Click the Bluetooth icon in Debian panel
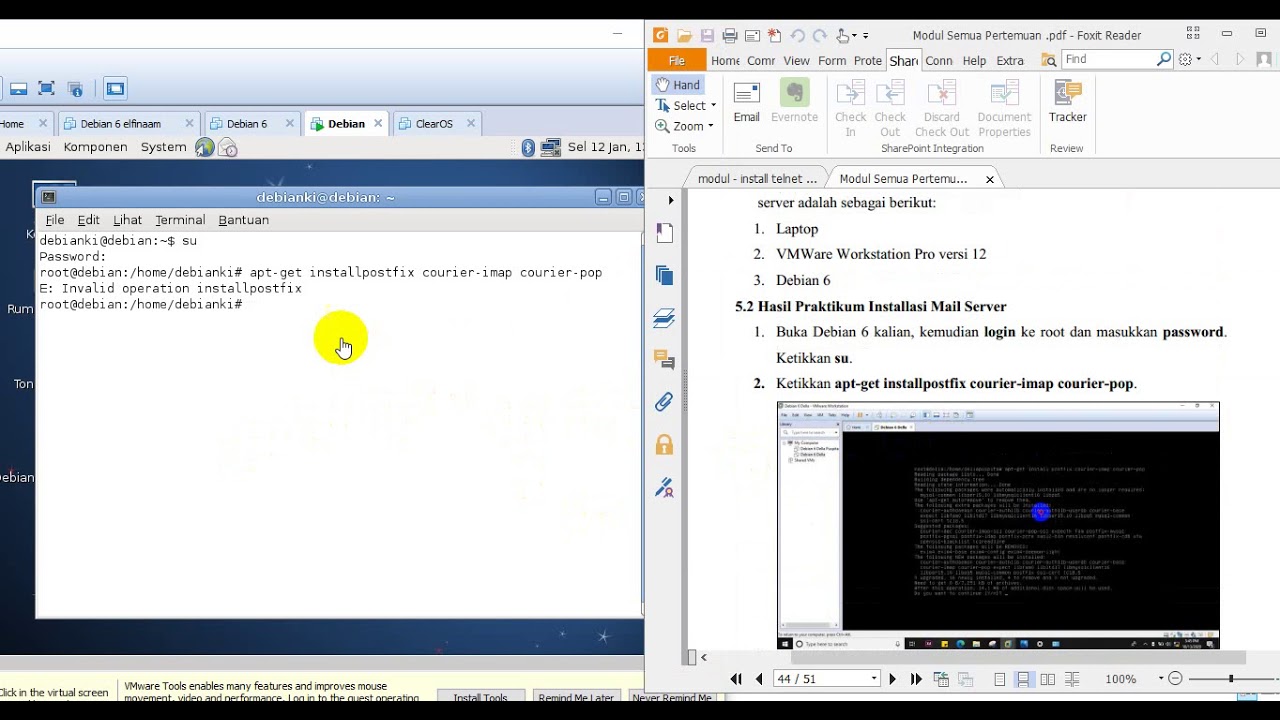 pyautogui.click(x=528, y=147)
